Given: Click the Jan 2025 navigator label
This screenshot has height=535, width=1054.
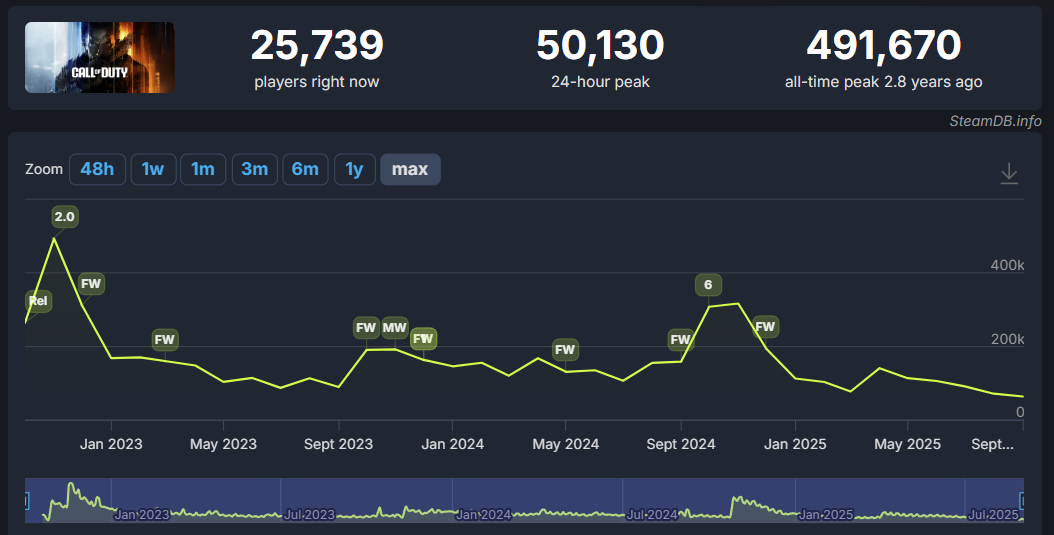Looking at the screenshot, I should click(x=825, y=515).
